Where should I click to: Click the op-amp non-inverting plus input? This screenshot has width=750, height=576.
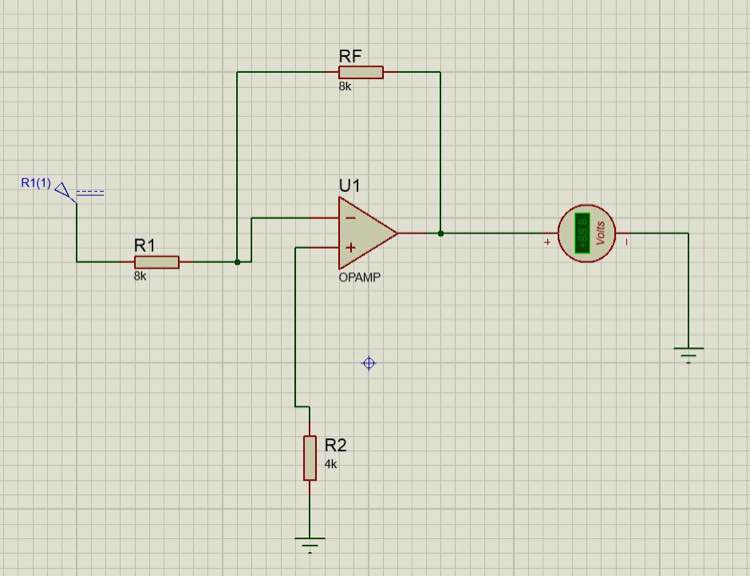pyautogui.click(x=351, y=248)
